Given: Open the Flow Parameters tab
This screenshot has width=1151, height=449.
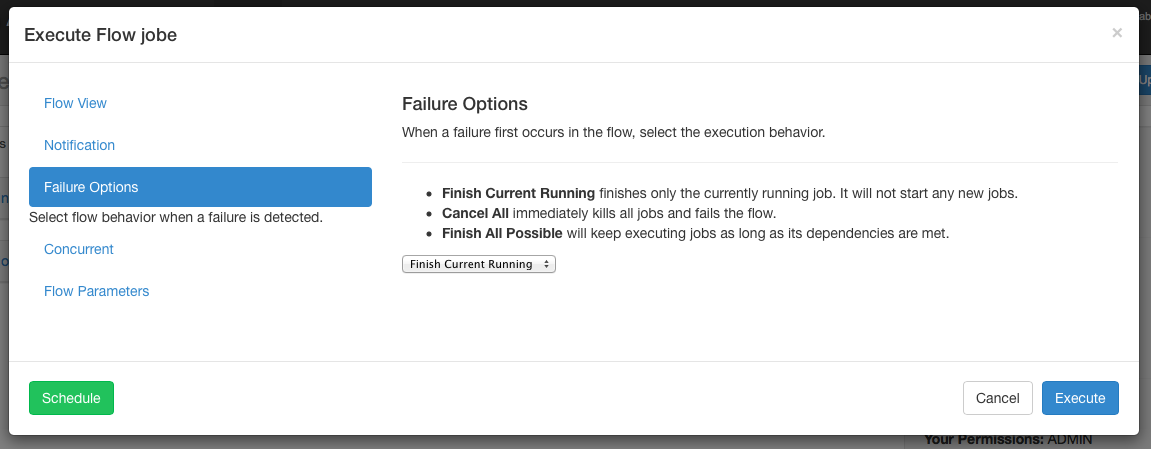Looking at the screenshot, I should tap(96, 291).
